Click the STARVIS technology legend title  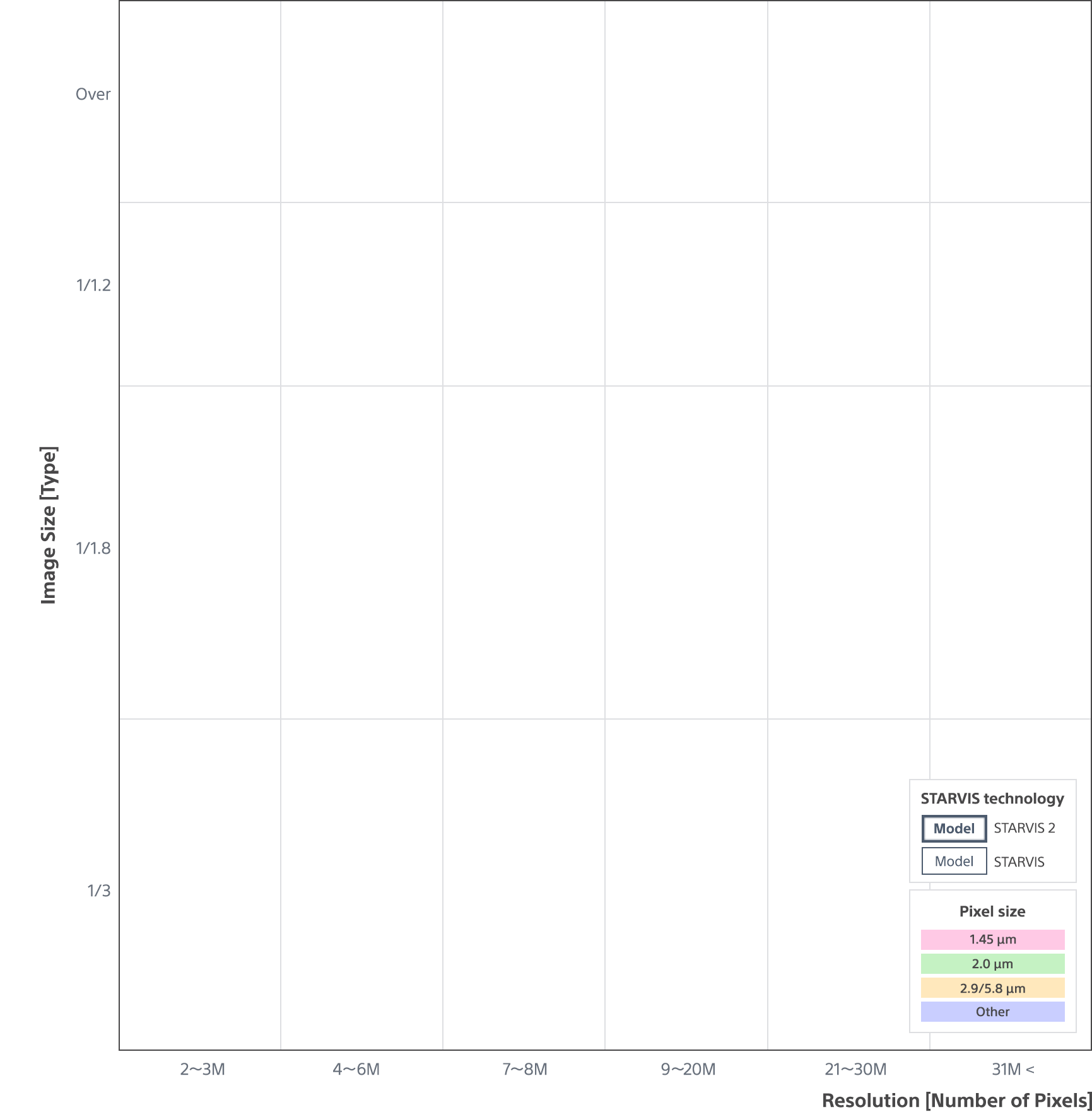992,799
